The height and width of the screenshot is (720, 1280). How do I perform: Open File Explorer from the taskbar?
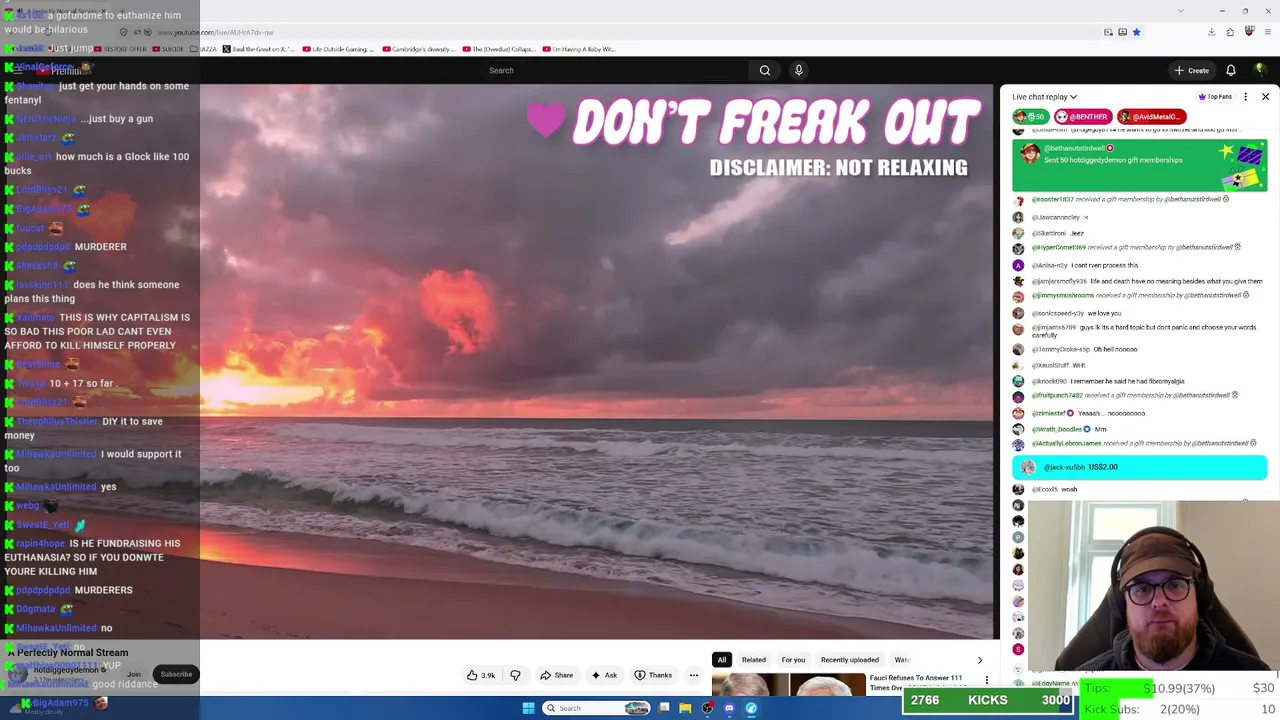tap(685, 708)
